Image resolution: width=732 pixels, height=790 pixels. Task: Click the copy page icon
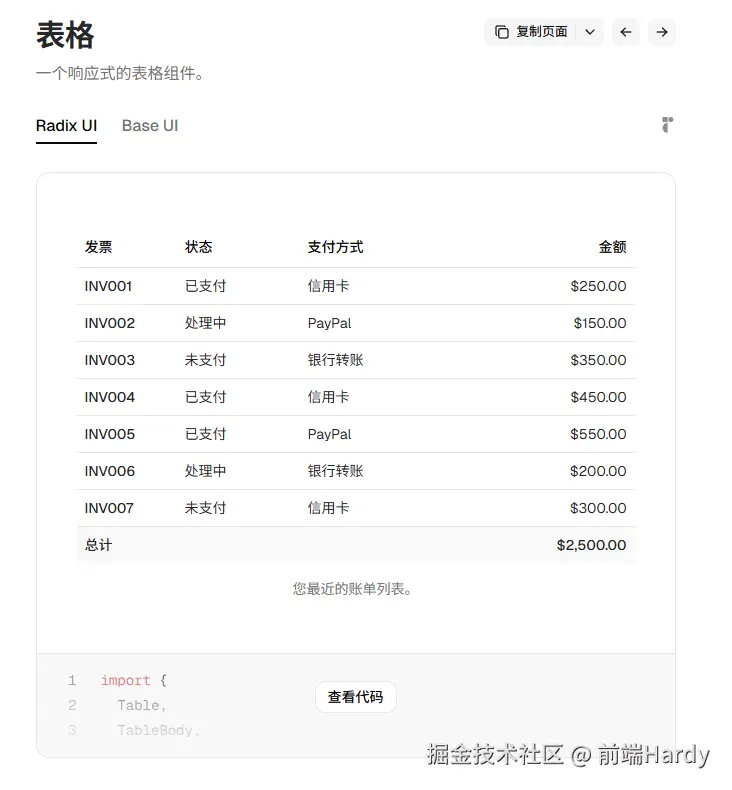501,32
